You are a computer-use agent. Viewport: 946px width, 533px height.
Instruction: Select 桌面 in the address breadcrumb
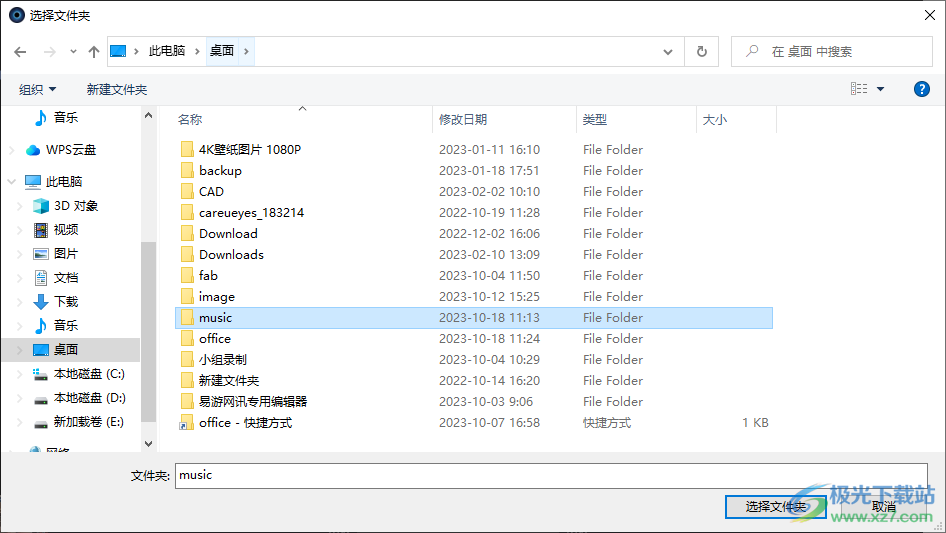[222, 51]
